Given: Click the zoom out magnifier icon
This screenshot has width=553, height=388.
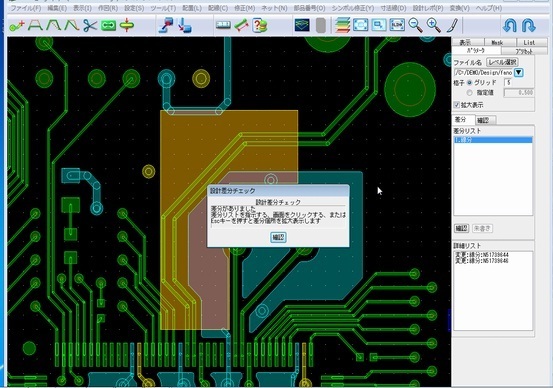Looking at the screenshot, I should coord(415,25).
